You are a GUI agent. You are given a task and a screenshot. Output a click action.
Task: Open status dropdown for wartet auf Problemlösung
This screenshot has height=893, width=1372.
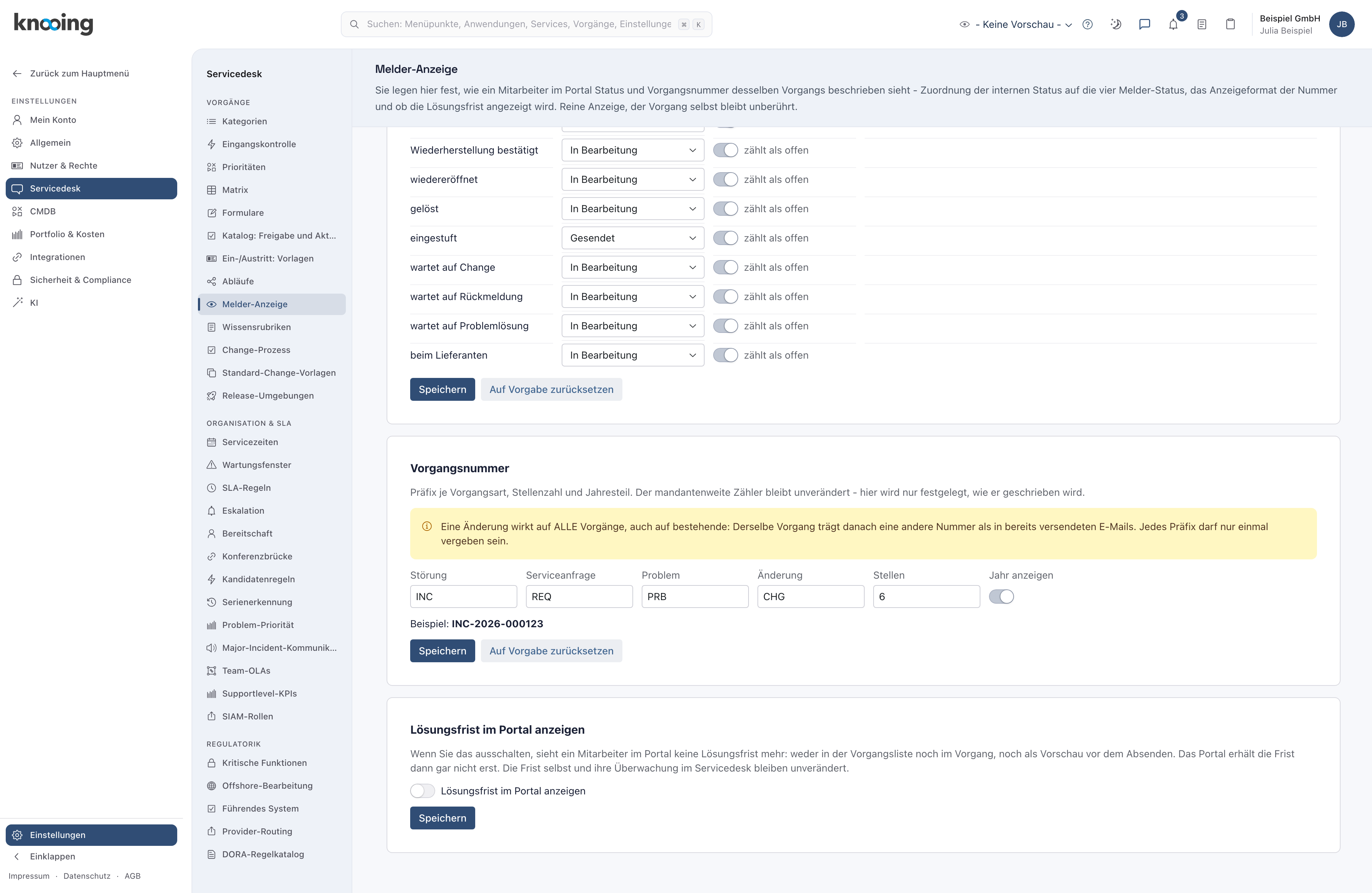click(632, 326)
